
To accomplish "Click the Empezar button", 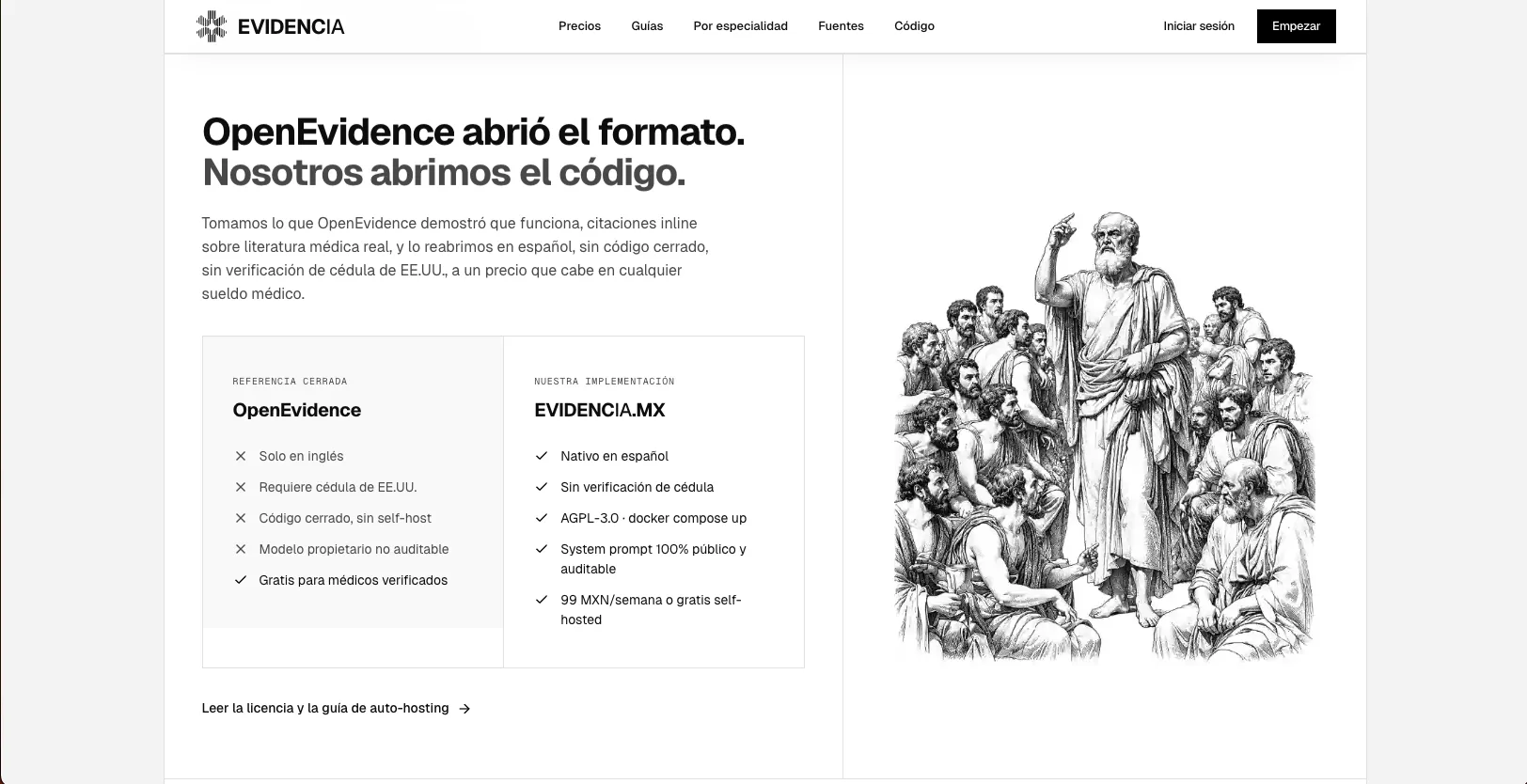I will (1296, 26).
